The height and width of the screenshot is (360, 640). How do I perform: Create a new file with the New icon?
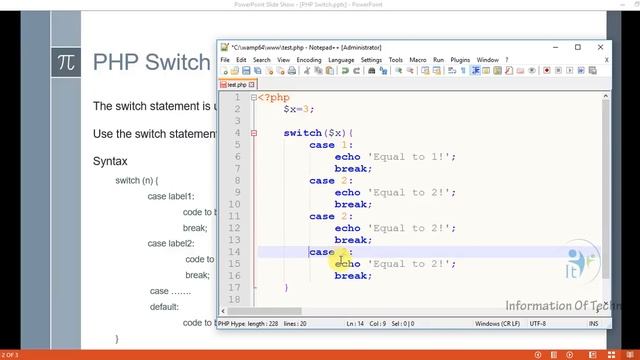click(224, 71)
